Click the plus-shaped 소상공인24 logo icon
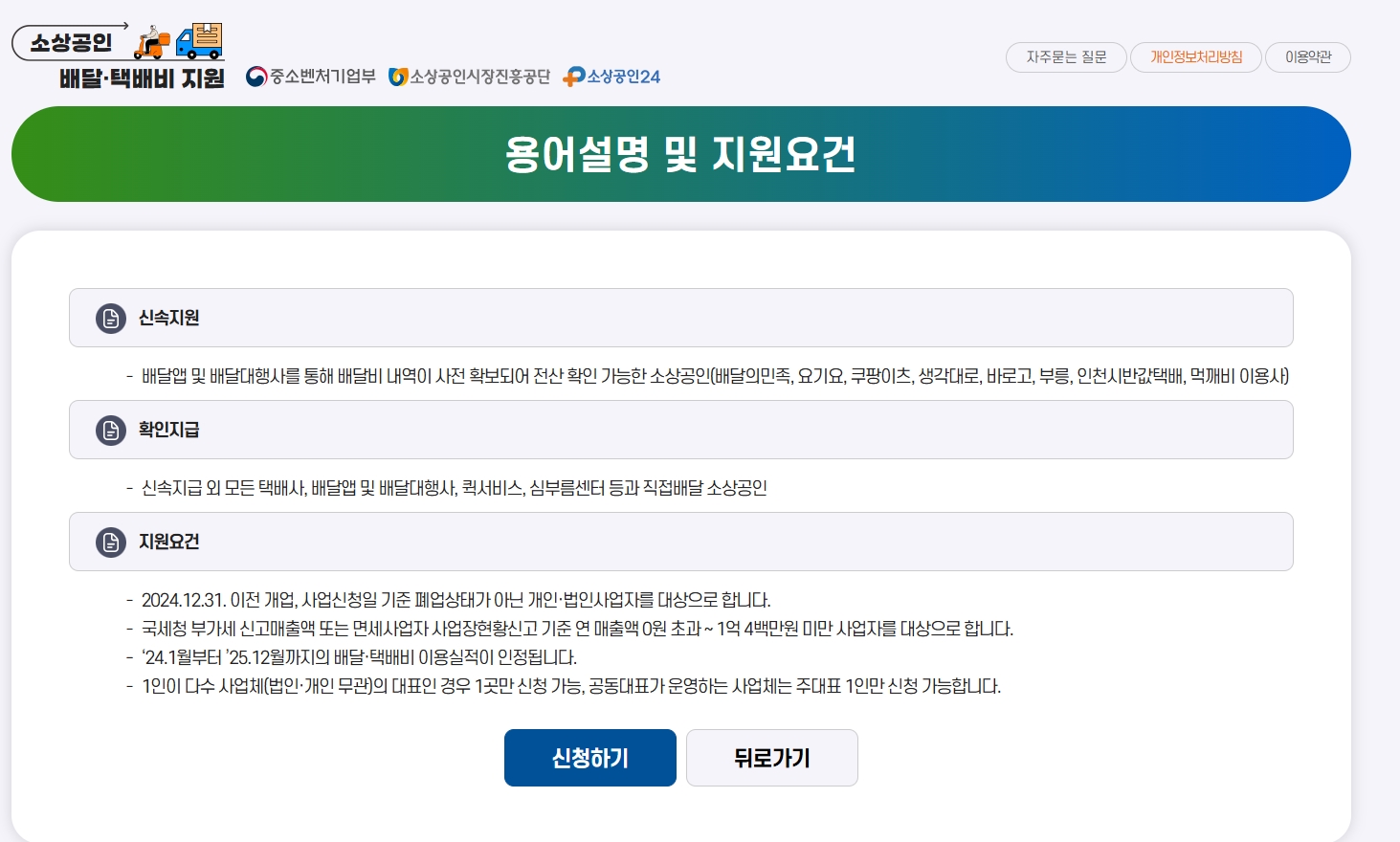 point(574,77)
